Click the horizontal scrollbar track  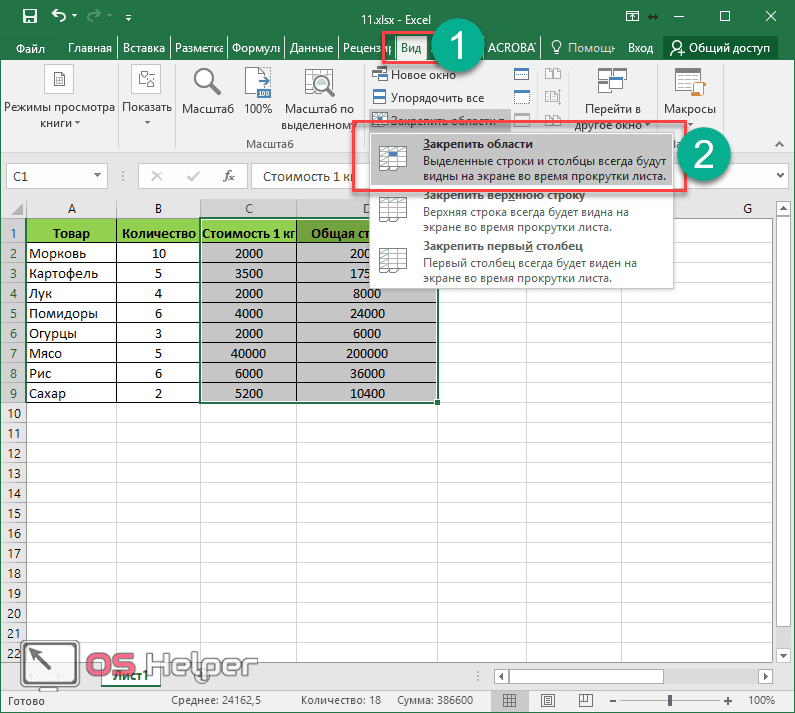(x=710, y=676)
